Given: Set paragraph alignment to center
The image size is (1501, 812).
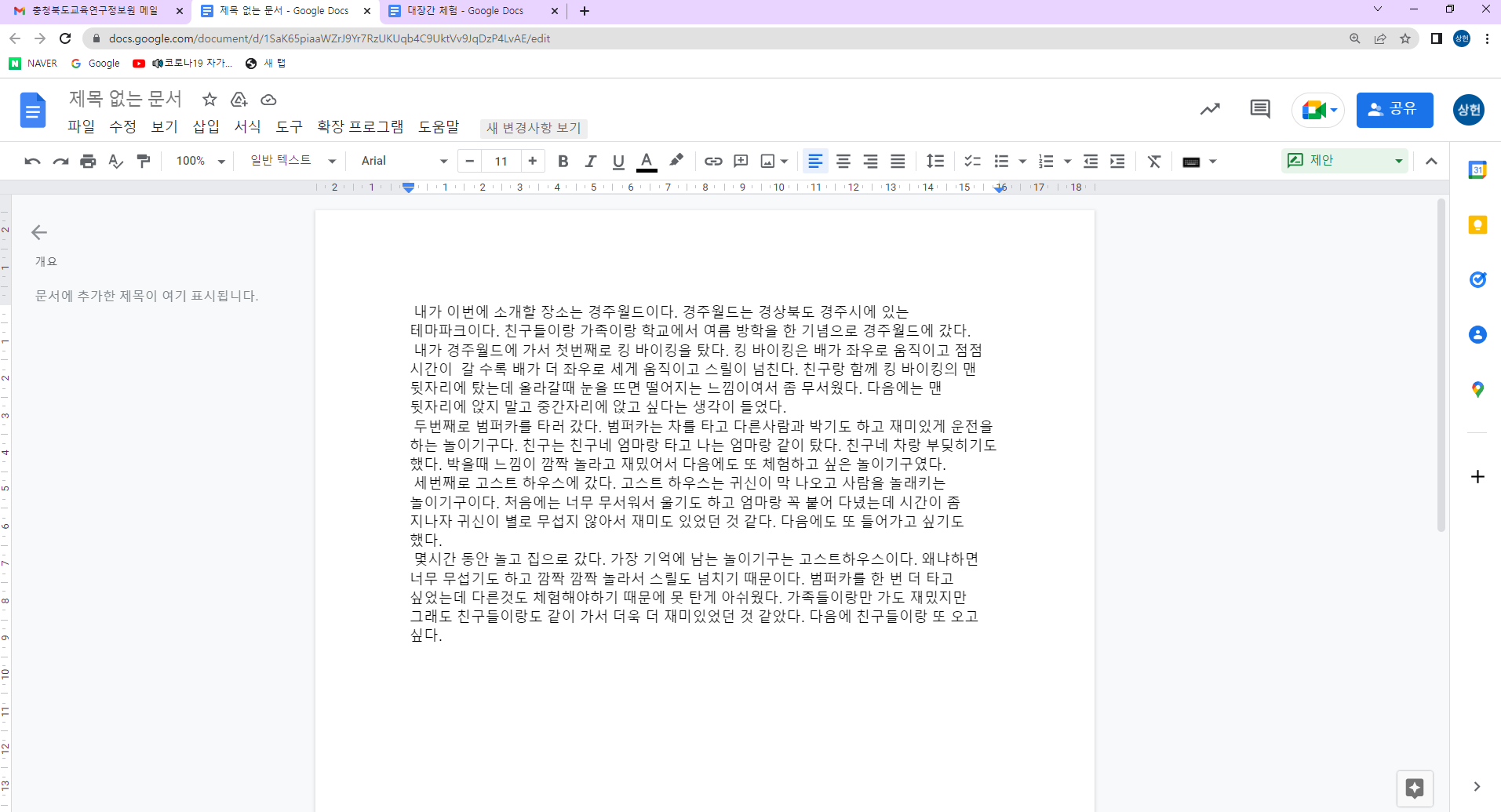Looking at the screenshot, I should [x=843, y=162].
